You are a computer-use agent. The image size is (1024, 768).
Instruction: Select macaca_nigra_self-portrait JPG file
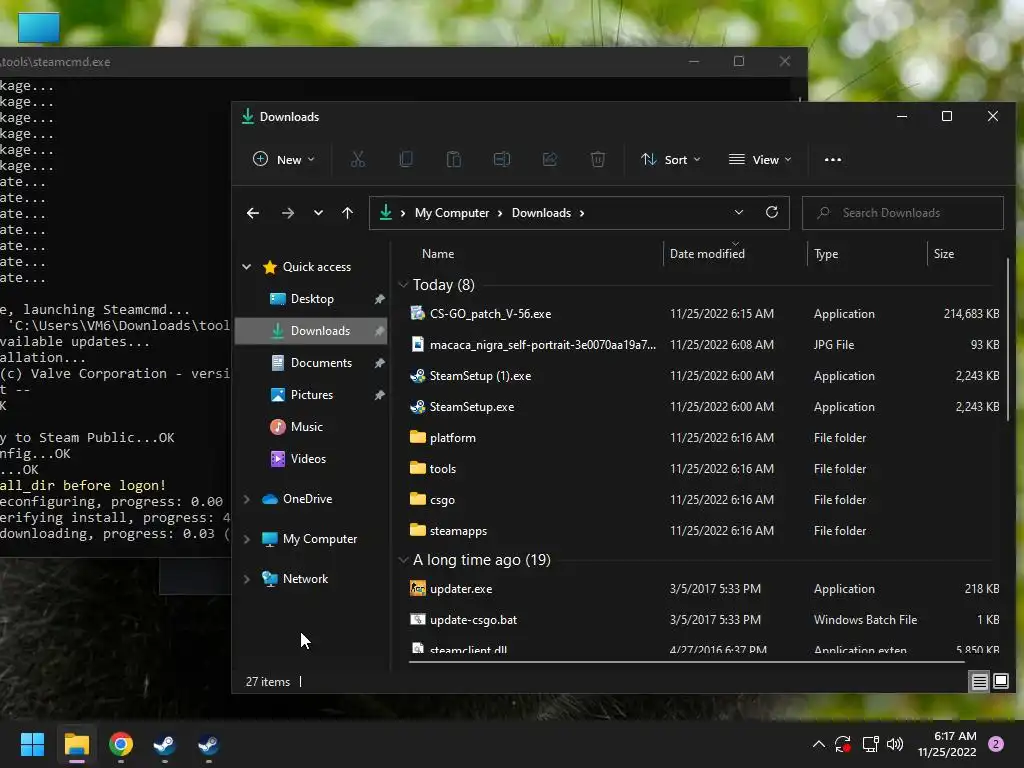pos(704,345)
